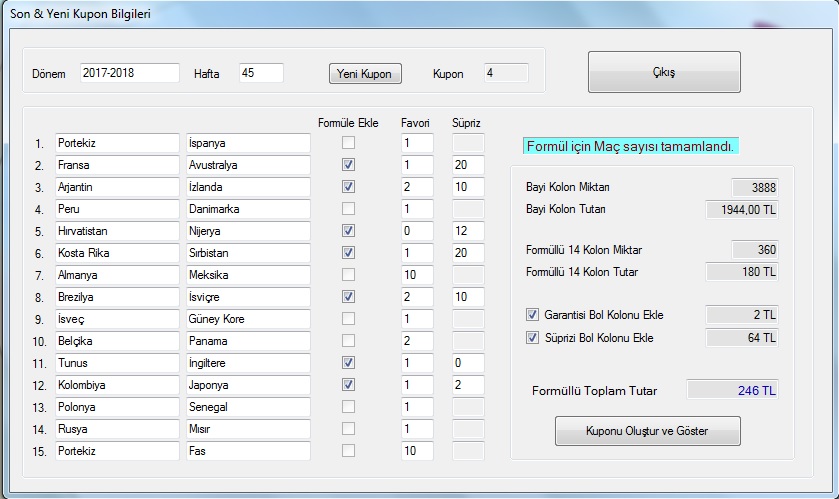Screen dimensions: 839x499
Task: Click the Meksika team field
Action: 248,275
